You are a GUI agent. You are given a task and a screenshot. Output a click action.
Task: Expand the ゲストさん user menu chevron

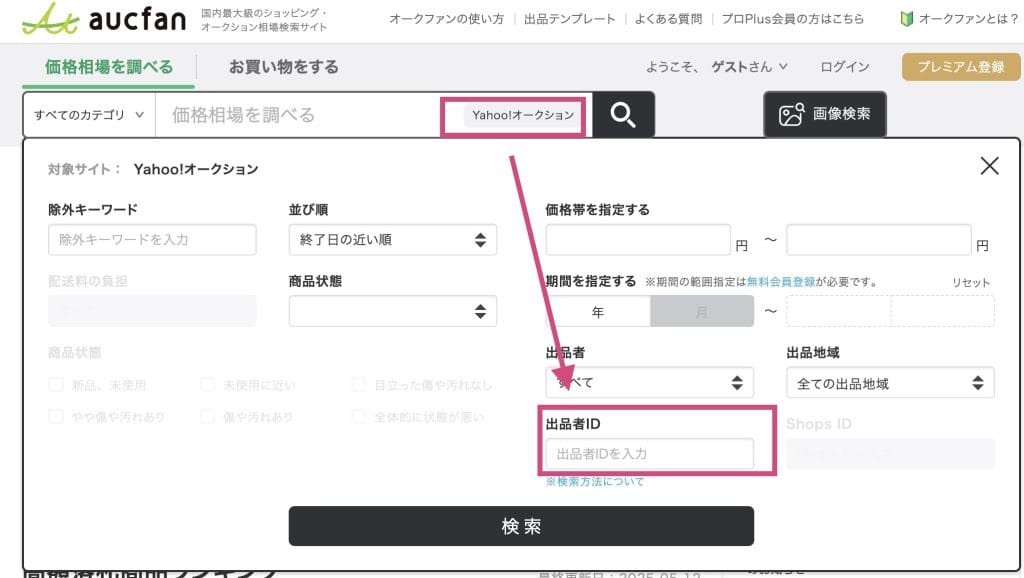tap(784, 67)
